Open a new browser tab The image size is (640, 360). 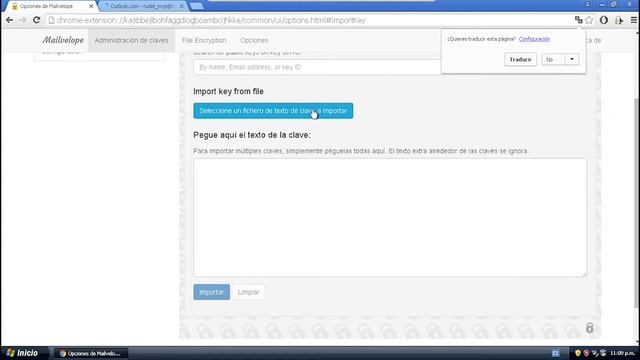pos(196,6)
